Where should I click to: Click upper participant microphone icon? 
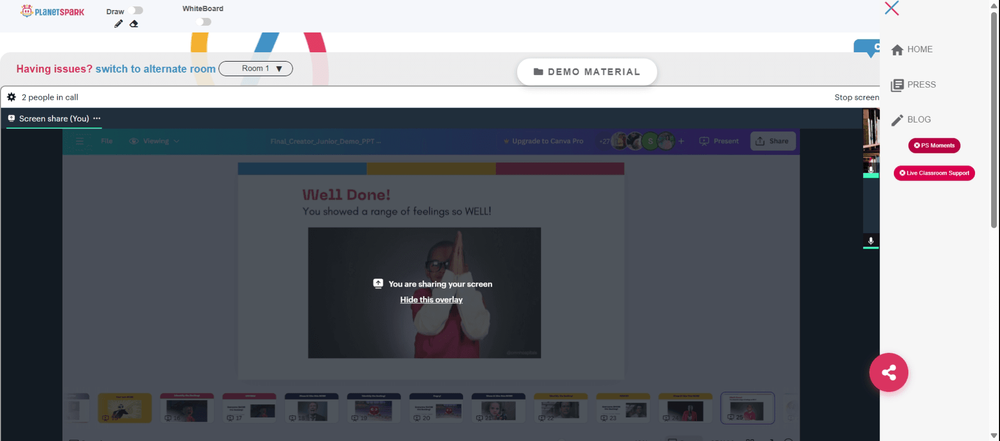point(871,169)
